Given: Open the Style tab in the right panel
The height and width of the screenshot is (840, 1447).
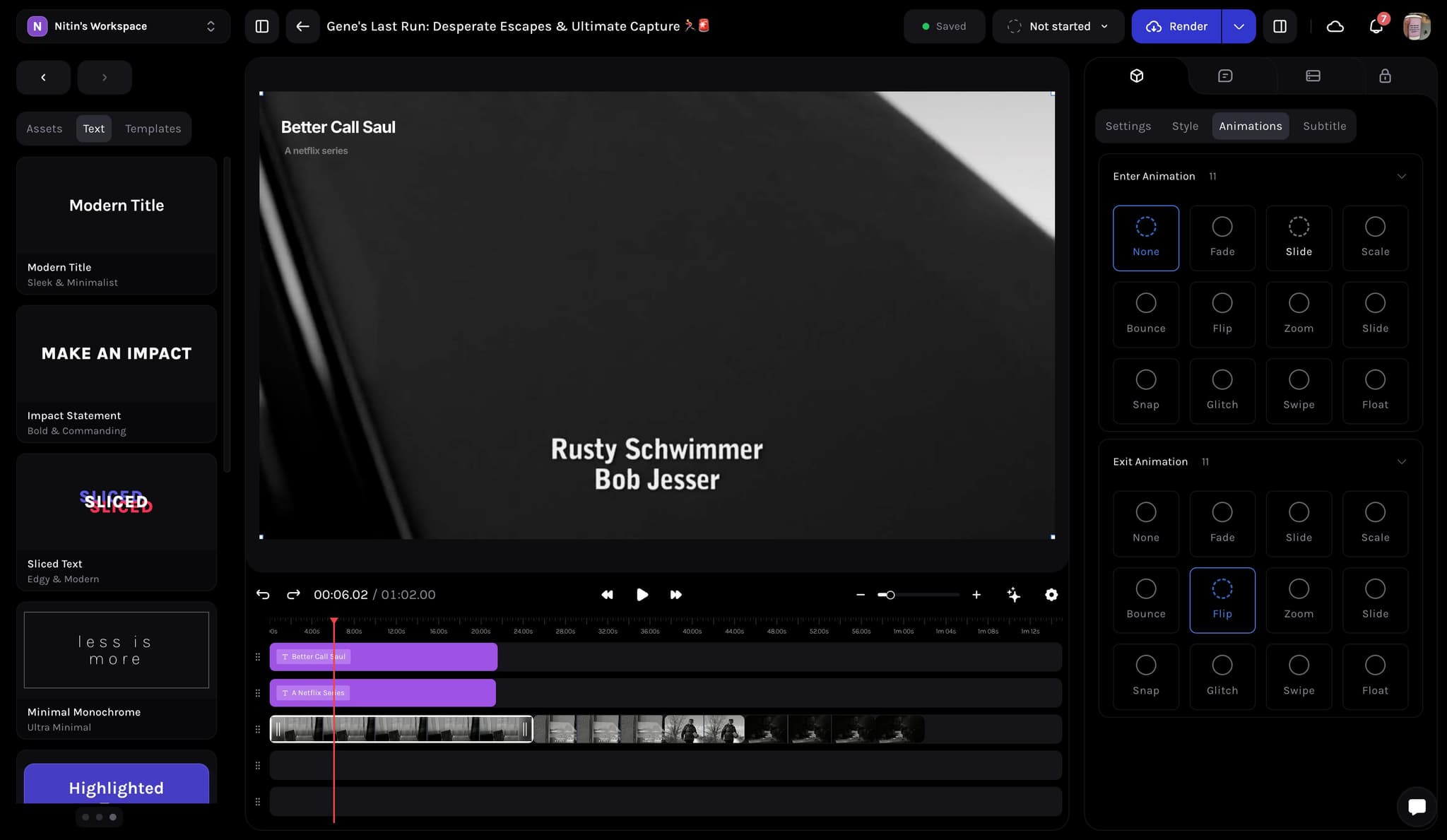Looking at the screenshot, I should point(1185,126).
